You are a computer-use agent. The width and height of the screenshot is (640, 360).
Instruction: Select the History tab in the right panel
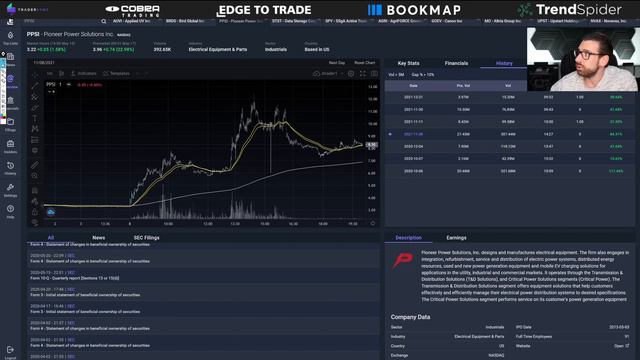click(504, 63)
